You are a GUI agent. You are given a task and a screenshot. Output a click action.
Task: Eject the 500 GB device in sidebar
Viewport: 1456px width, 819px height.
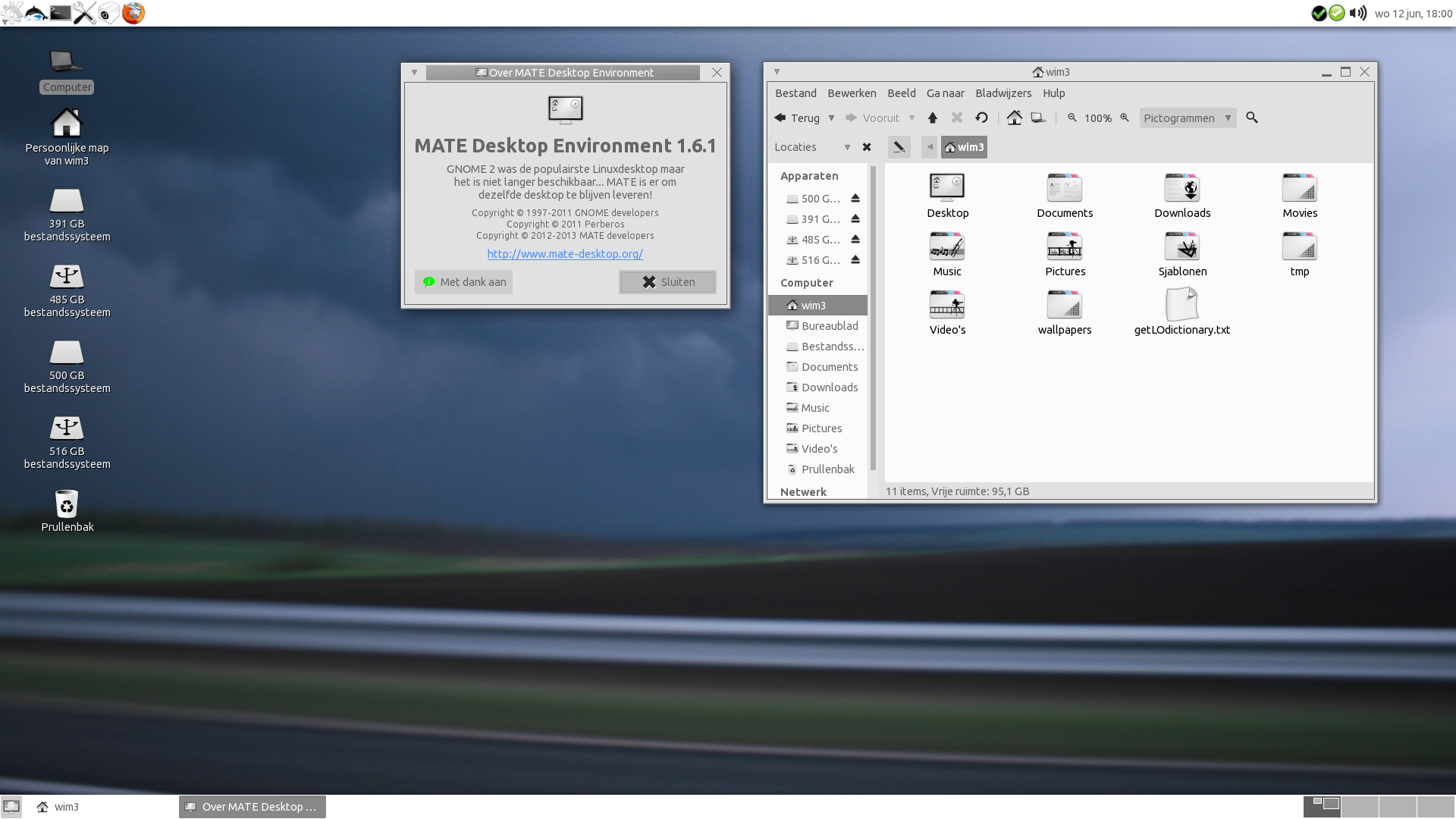pyautogui.click(x=855, y=199)
